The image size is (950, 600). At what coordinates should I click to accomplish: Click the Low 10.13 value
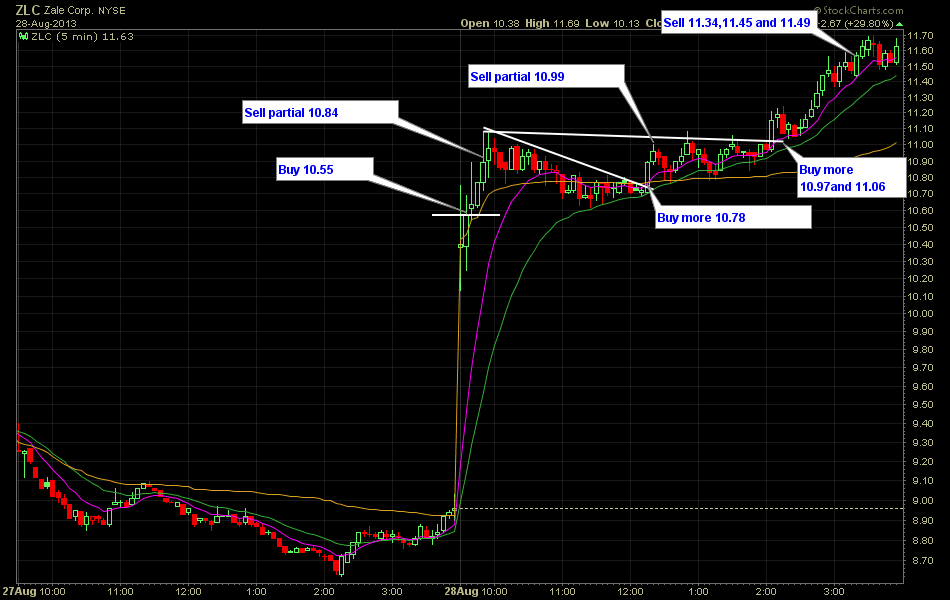coord(612,24)
